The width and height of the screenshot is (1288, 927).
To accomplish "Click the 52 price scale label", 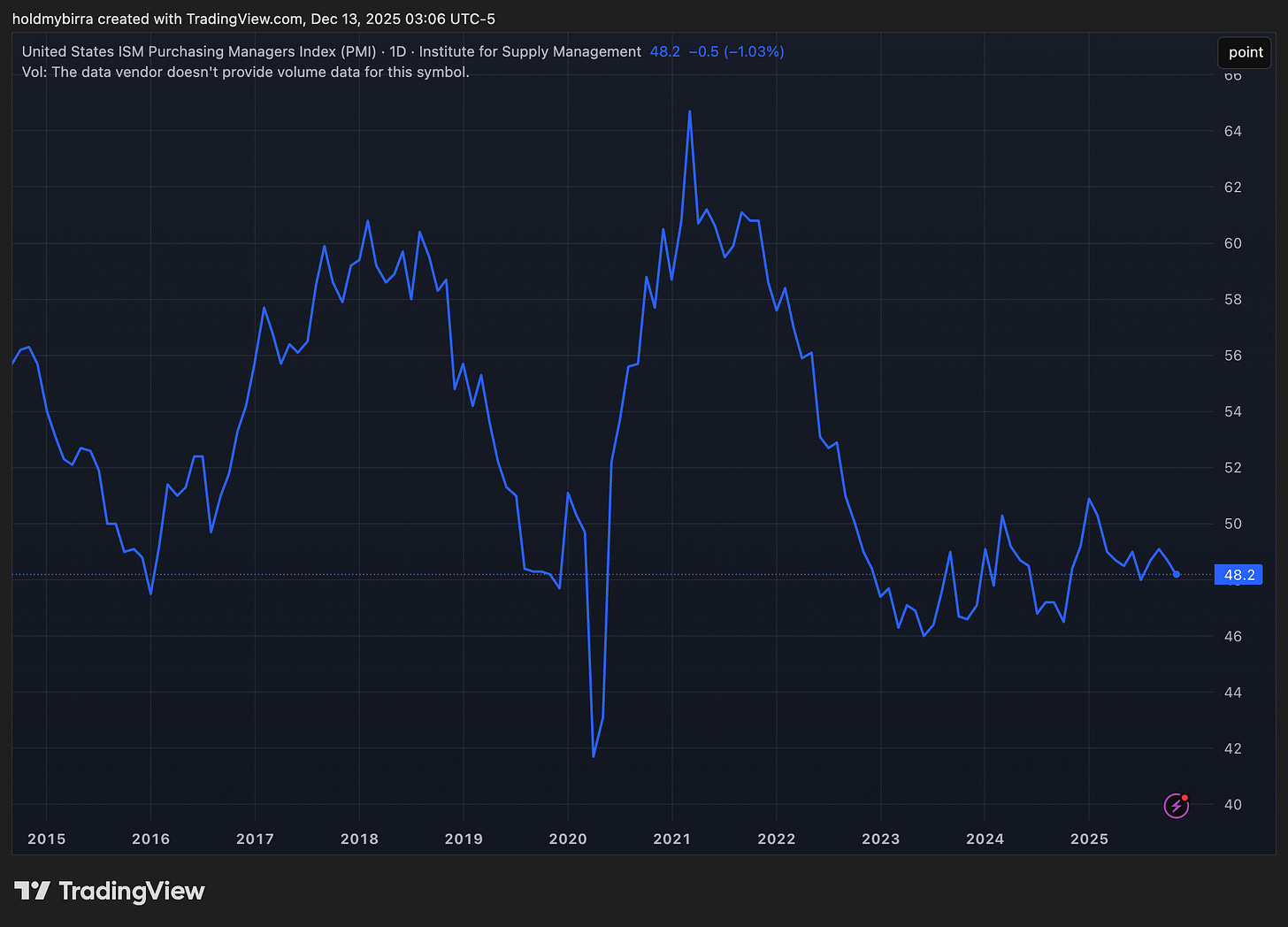I will (x=1233, y=467).
